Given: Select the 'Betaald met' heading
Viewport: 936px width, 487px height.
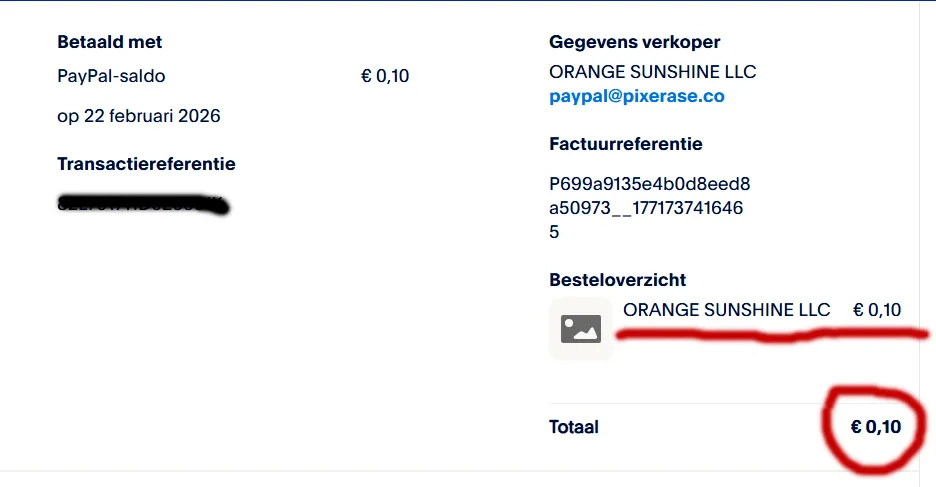Looking at the screenshot, I should 110,42.
